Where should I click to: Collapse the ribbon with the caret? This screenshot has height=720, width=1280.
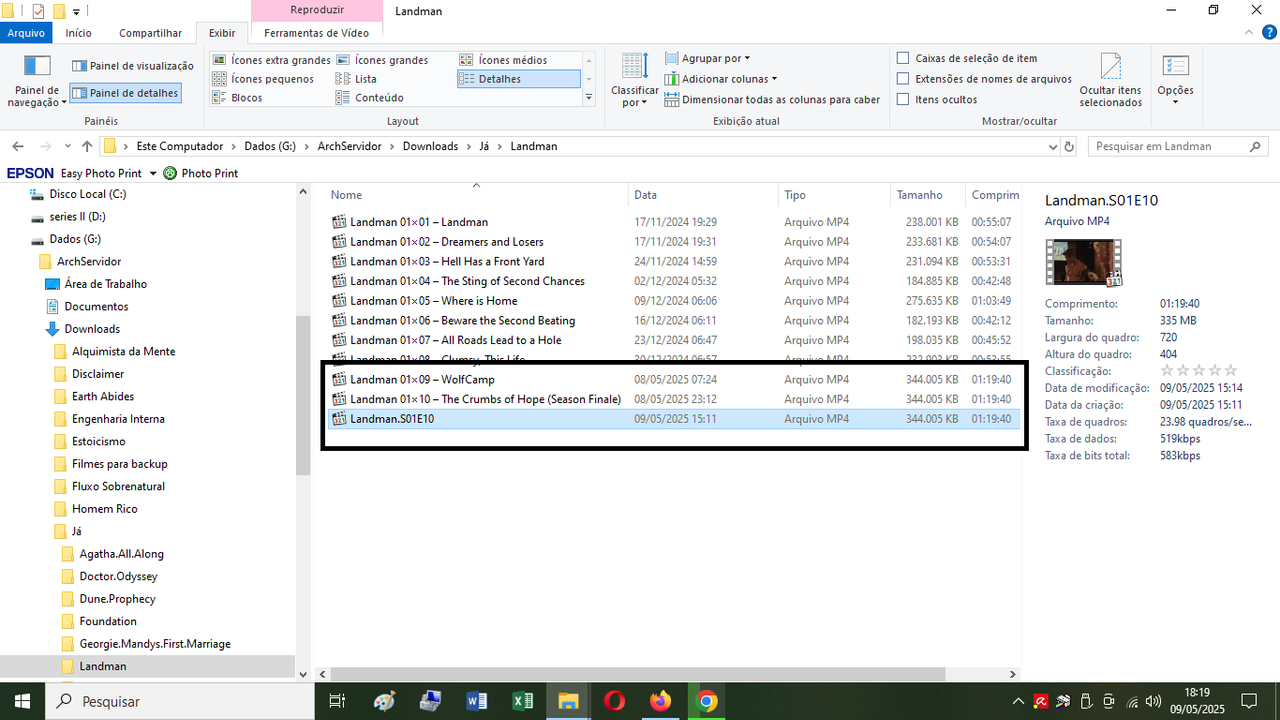pos(1250,33)
